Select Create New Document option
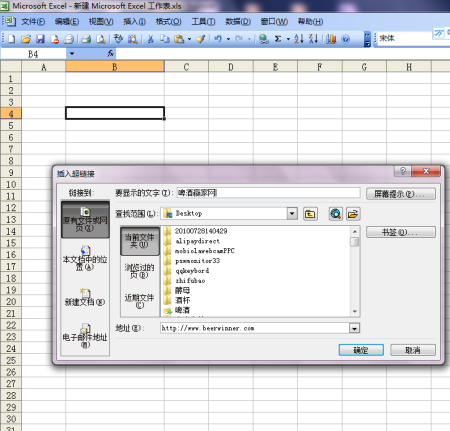The width and height of the screenshot is (450, 431). click(x=85, y=298)
